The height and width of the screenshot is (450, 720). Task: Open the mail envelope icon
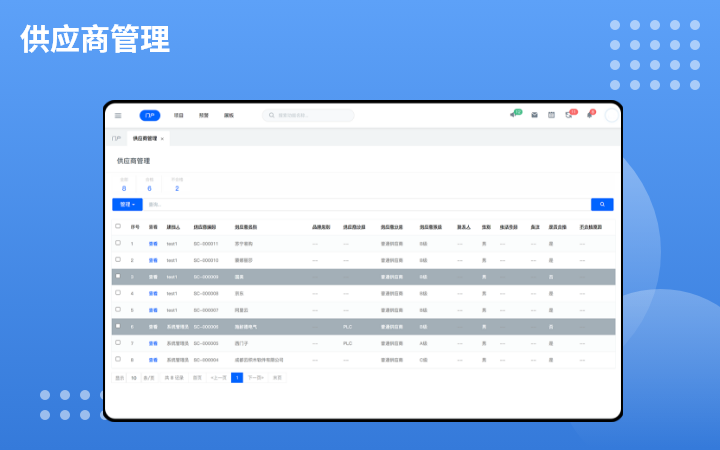point(534,115)
